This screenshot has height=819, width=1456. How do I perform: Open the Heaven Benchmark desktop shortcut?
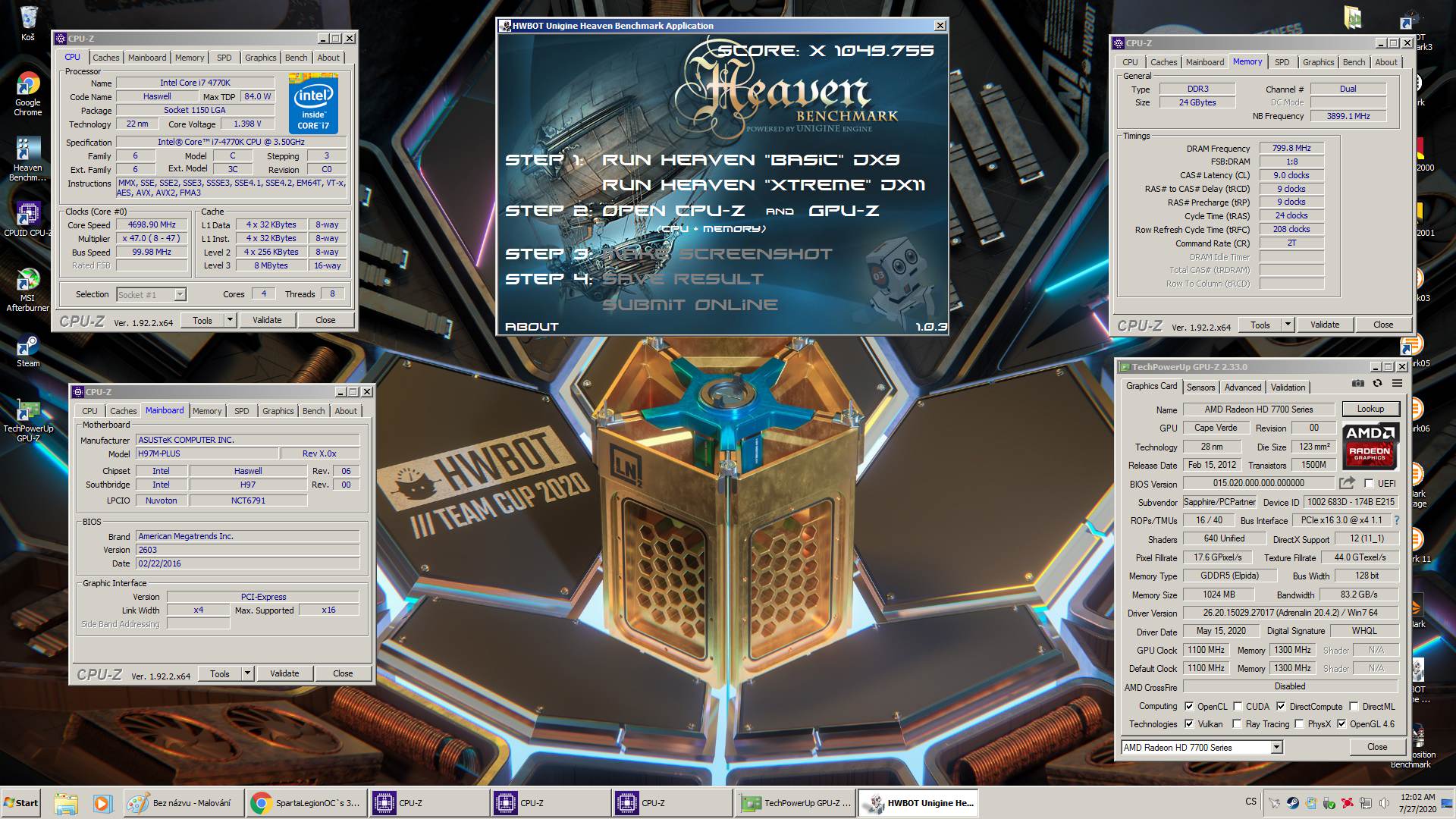(28, 159)
